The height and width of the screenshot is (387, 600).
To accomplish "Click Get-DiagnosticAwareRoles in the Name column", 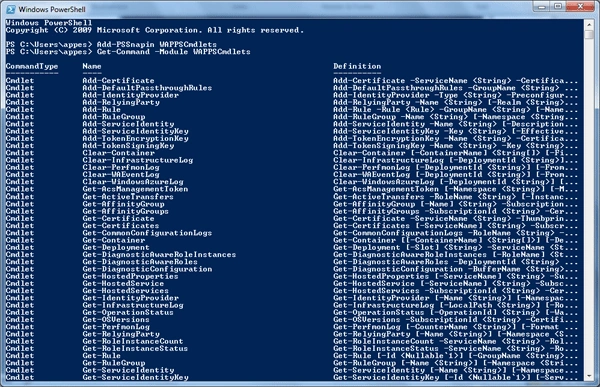I will (x=140, y=262).
